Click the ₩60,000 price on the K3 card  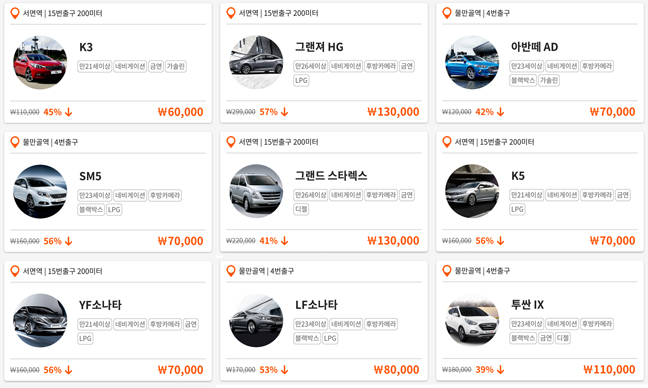181,112
